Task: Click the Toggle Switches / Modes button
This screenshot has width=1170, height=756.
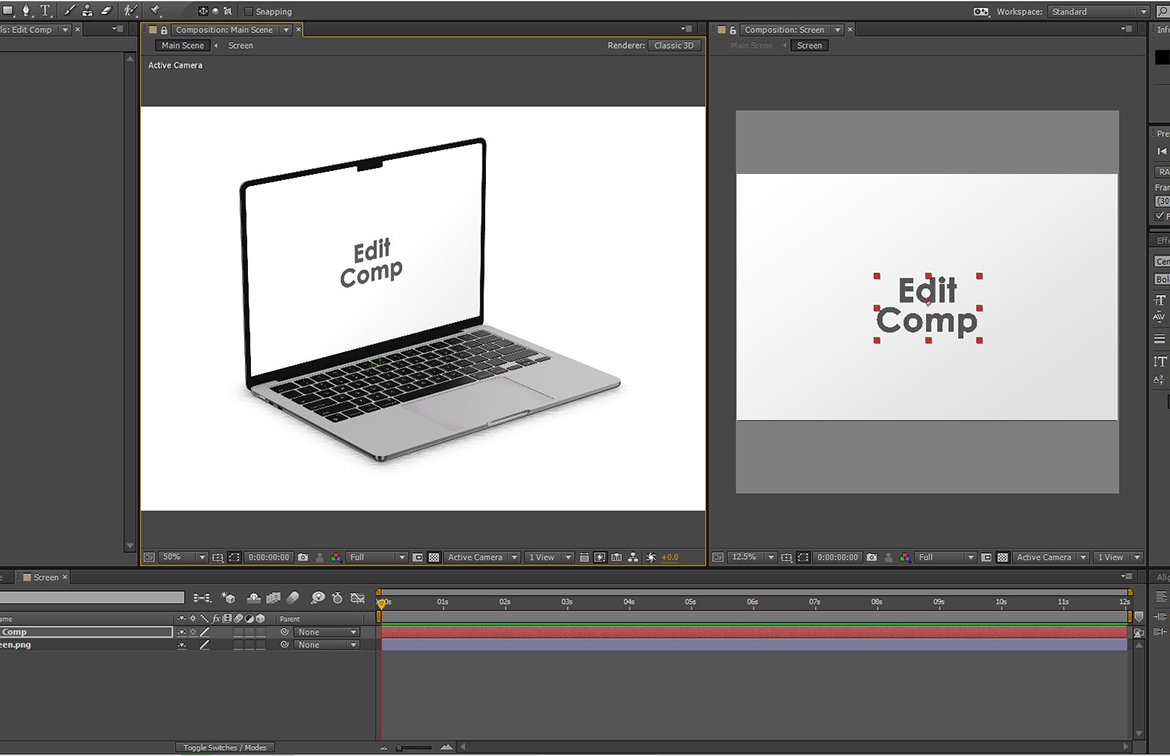Action: [225, 747]
